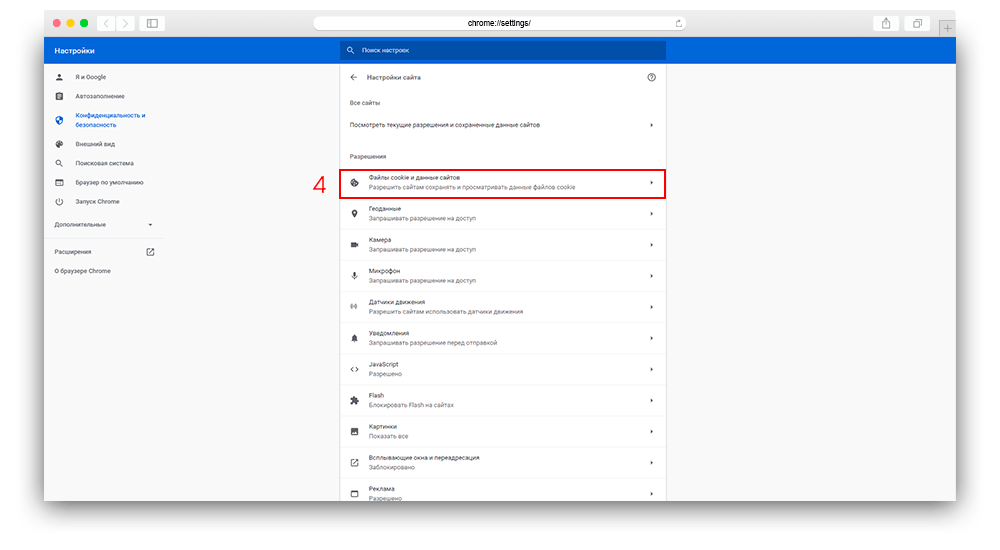Viewport: 1000px width, 550px height.
Task: Click the reload icon in address bar
Action: click(679, 24)
